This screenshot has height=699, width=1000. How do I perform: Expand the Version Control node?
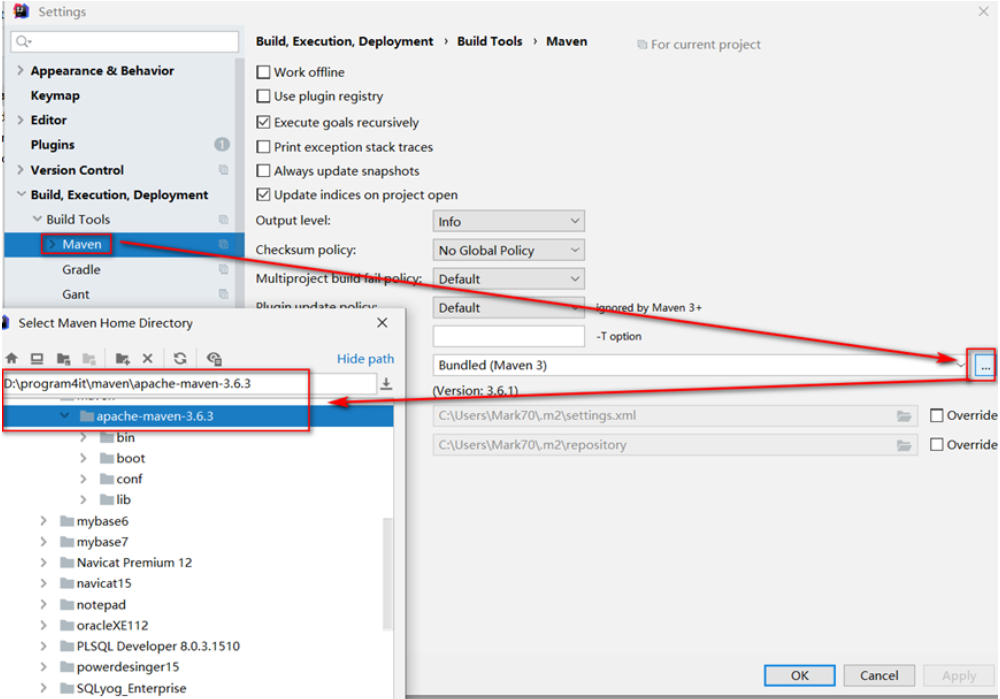[20, 170]
